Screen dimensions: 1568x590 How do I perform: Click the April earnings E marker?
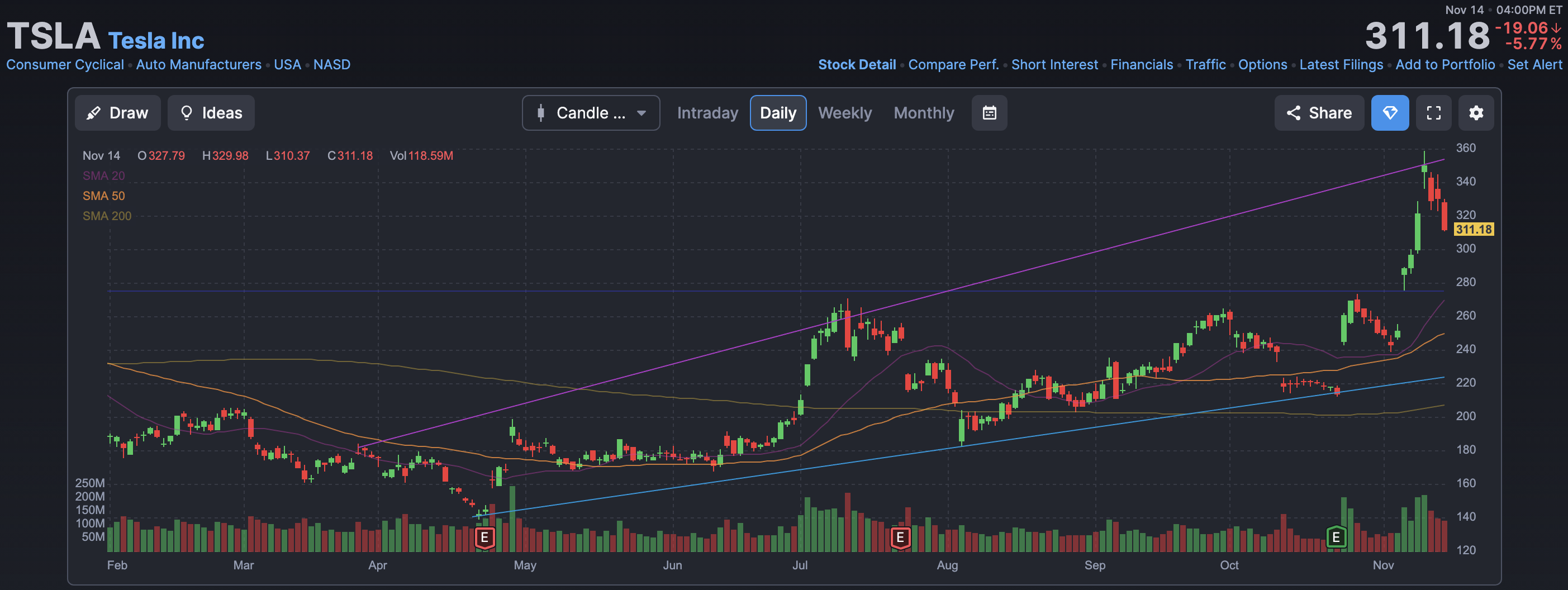pyautogui.click(x=484, y=537)
